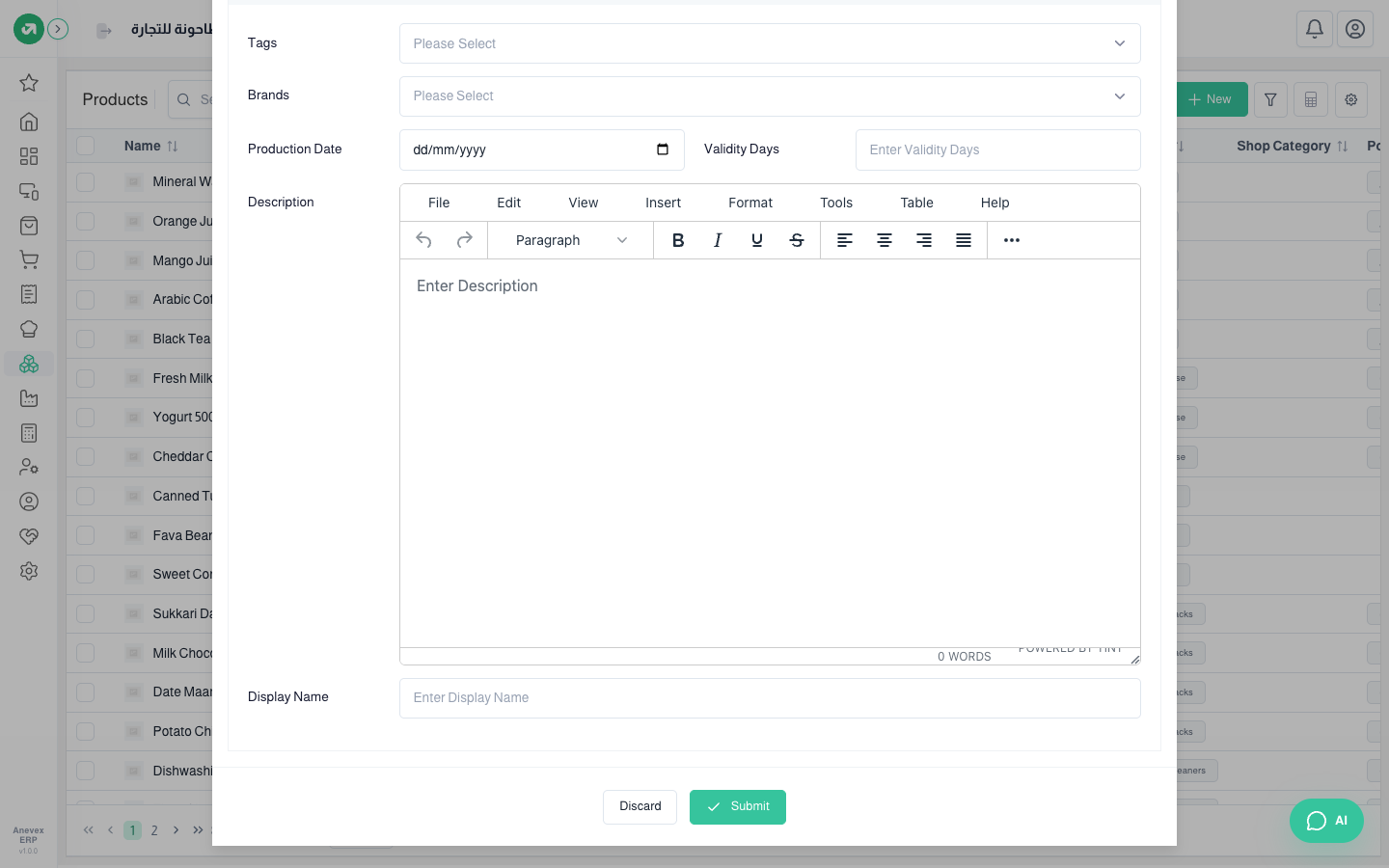The image size is (1389, 868).
Task: Open the Tags dropdown
Action: click(770, 43)
